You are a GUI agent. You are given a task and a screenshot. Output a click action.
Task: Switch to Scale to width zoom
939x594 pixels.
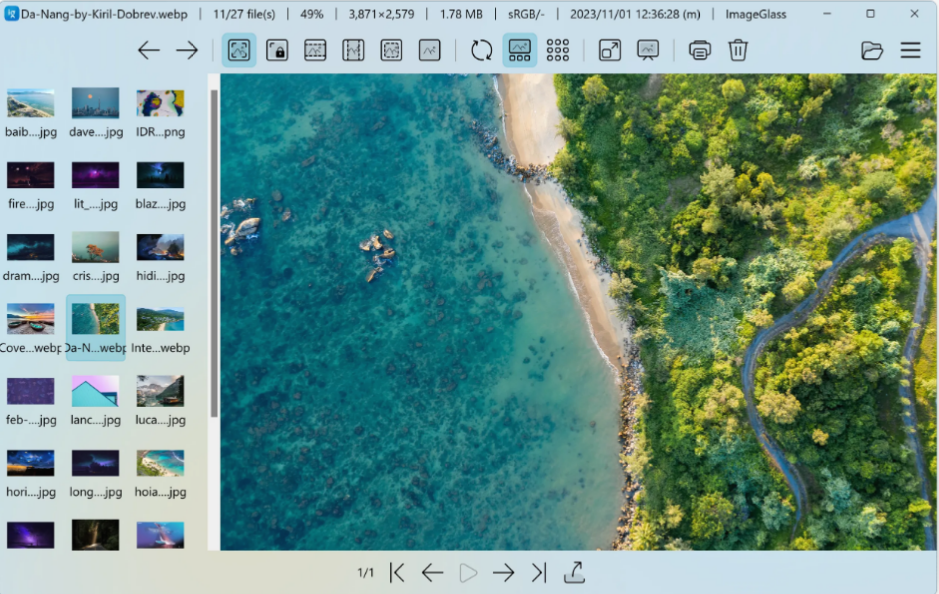315,50
